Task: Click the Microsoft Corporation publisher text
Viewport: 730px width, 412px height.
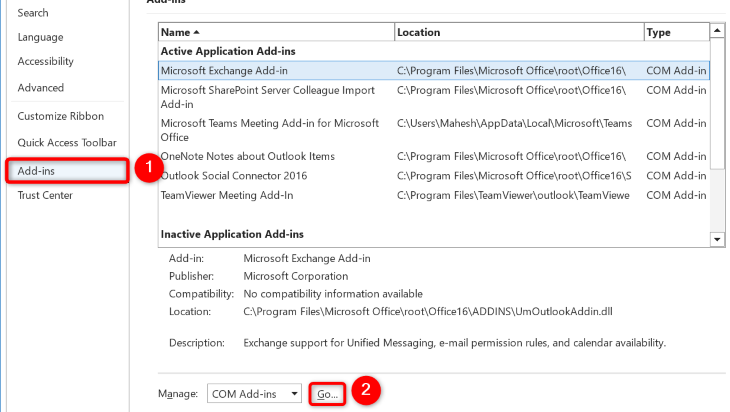Action: [296, 276]
